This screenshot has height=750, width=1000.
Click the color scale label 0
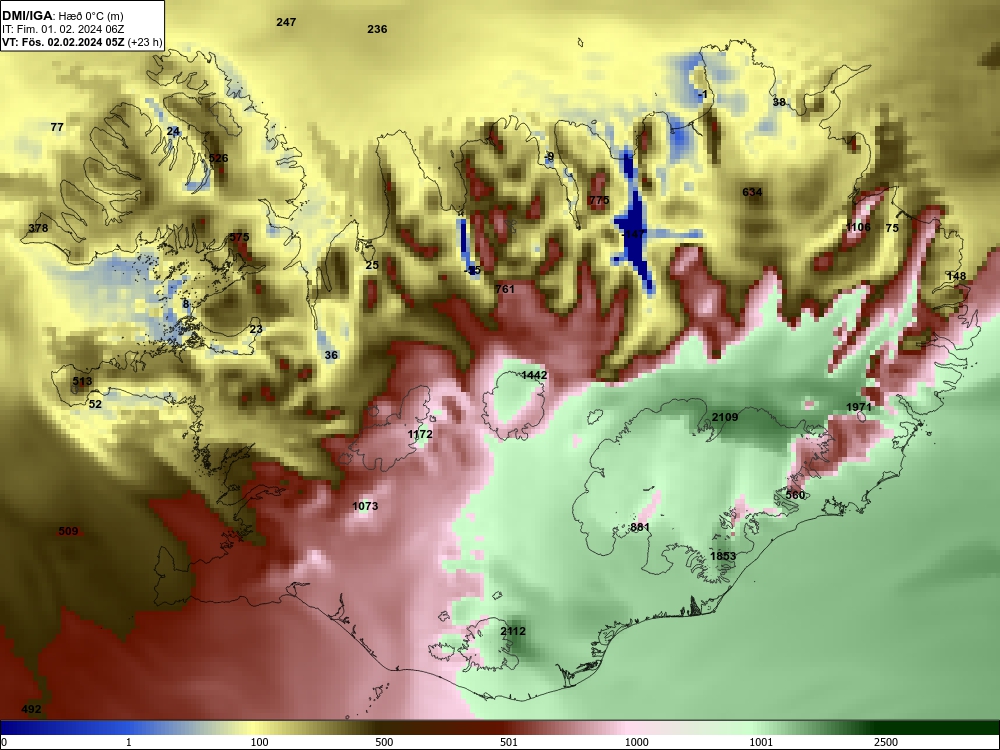3,742
